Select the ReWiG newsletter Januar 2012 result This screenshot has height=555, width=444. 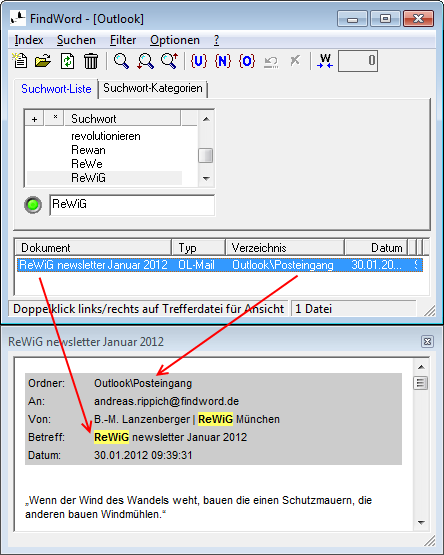pyautogui.click(x=220, y=265)
